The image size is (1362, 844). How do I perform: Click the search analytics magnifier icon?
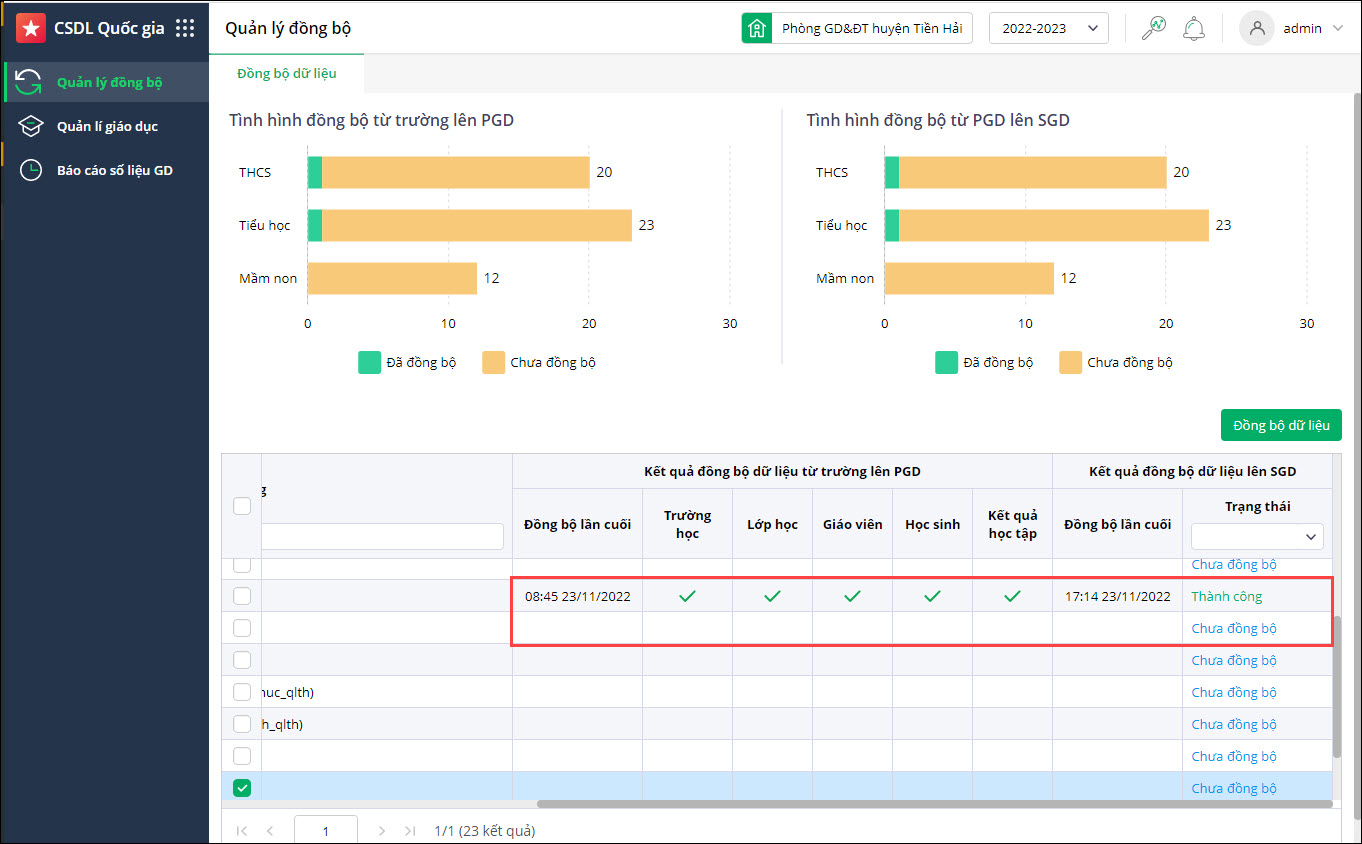pos(1154,28)
